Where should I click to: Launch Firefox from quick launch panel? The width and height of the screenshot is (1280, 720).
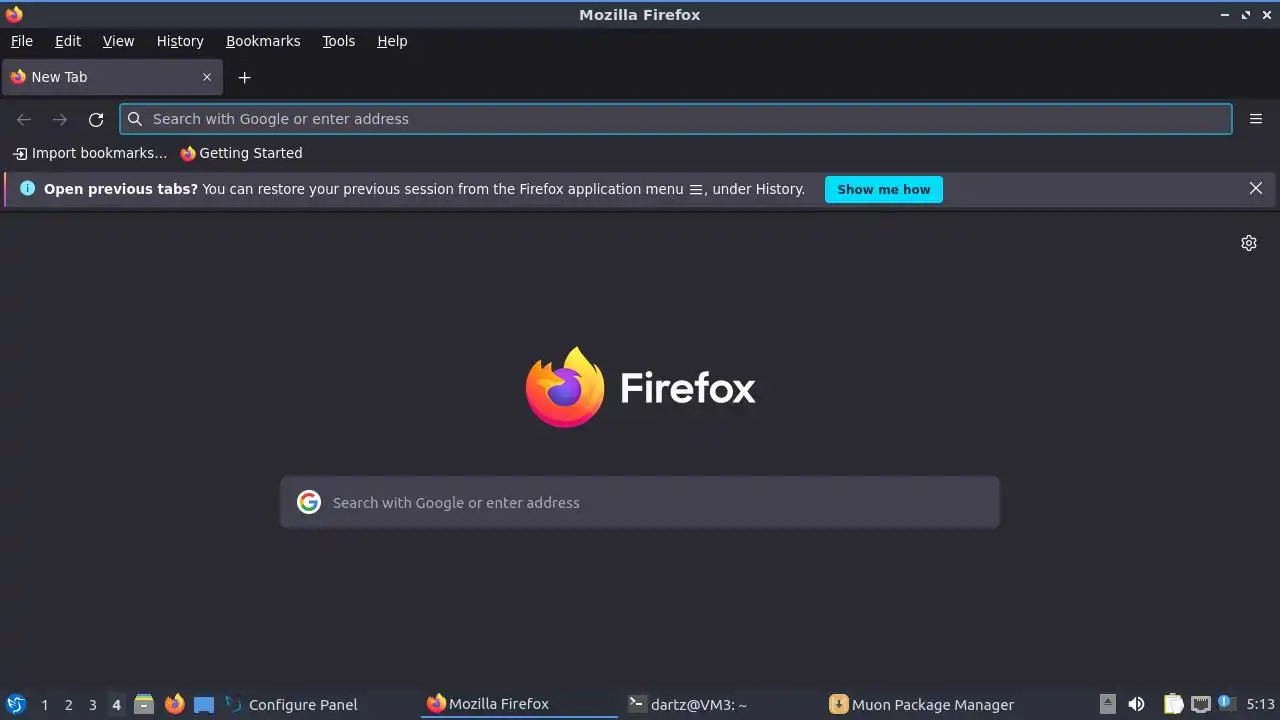(174, 704)
